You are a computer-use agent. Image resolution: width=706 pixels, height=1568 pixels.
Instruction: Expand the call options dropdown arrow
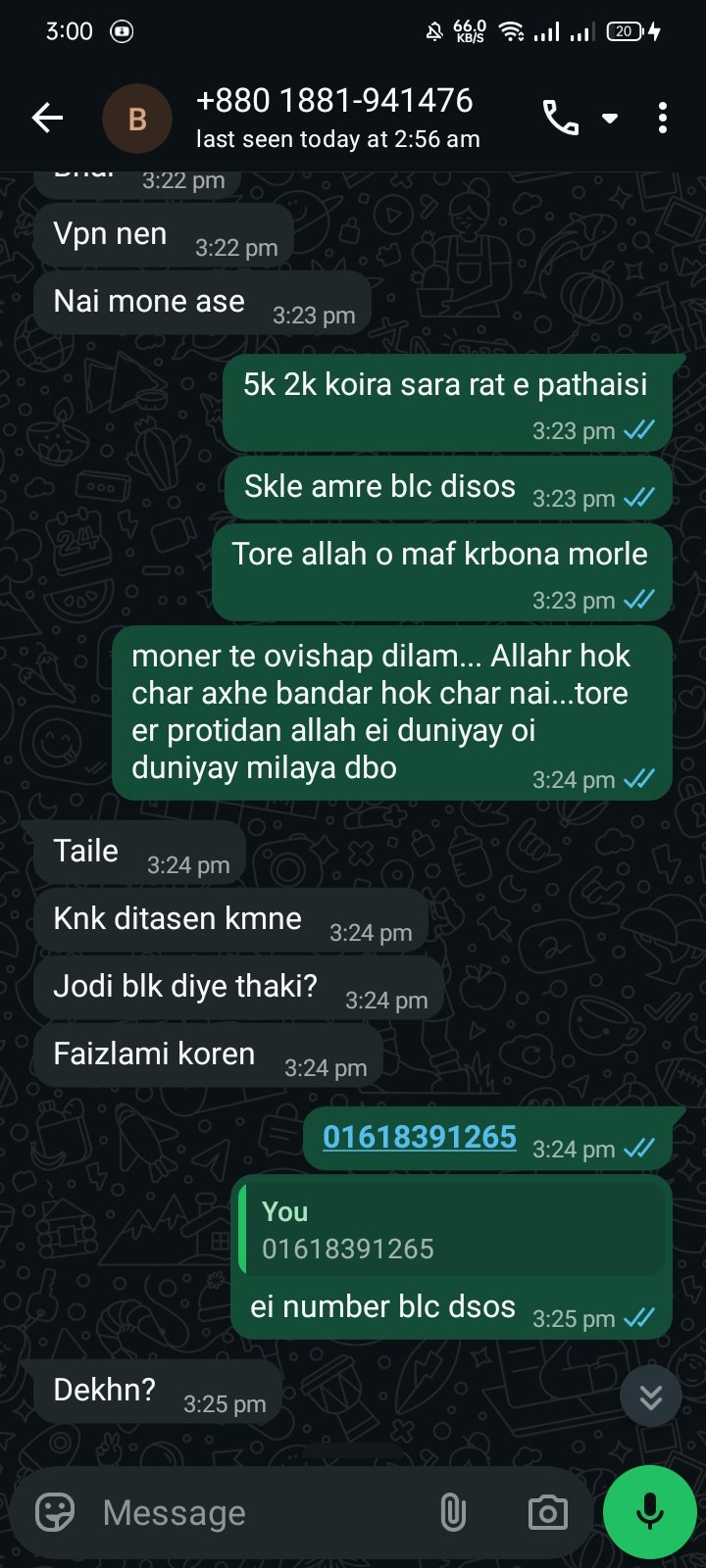[x=610, y=119]
